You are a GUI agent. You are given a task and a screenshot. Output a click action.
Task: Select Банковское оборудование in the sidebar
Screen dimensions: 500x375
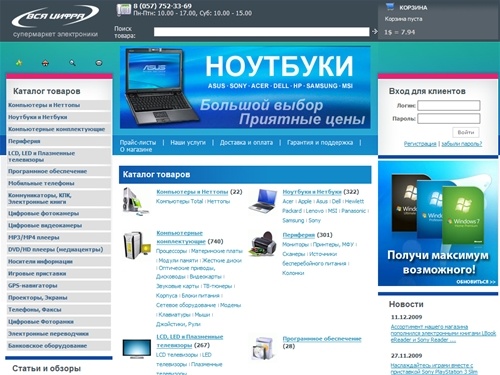tap(59, 346)
